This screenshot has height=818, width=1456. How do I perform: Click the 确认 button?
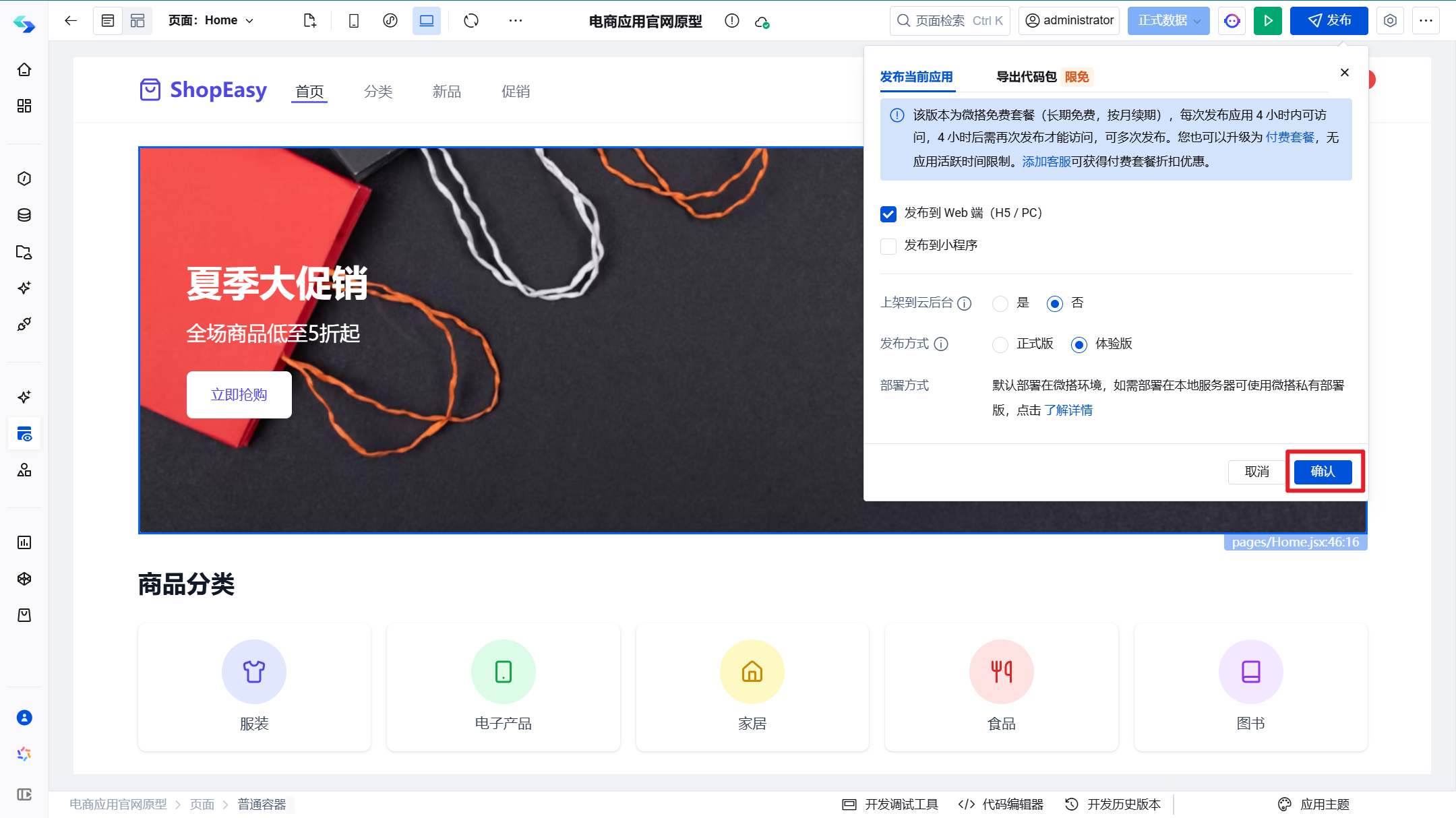coord(1323,472)
